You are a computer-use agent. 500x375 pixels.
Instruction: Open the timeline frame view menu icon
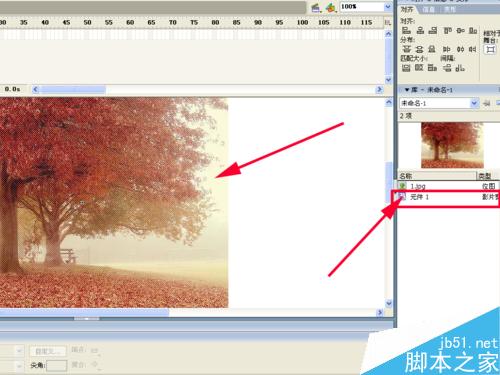[388, 22]
